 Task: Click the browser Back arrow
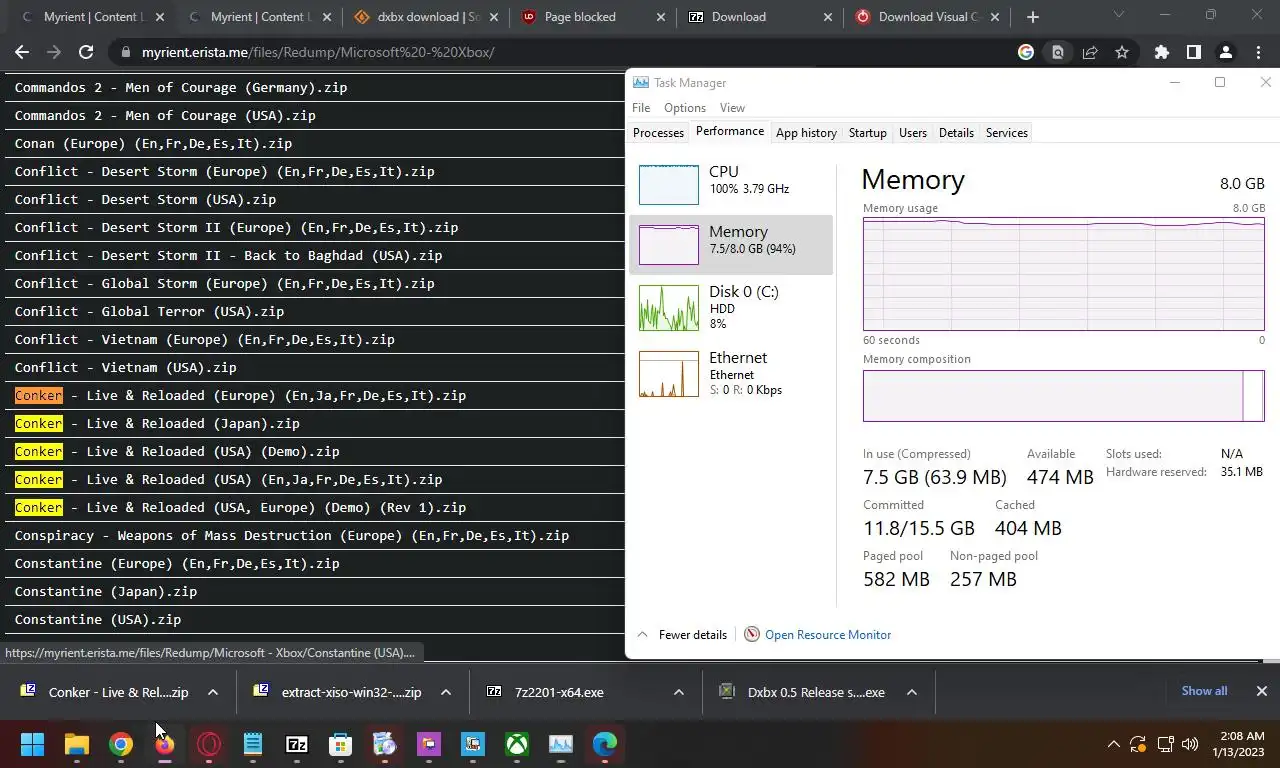[22, 52]
